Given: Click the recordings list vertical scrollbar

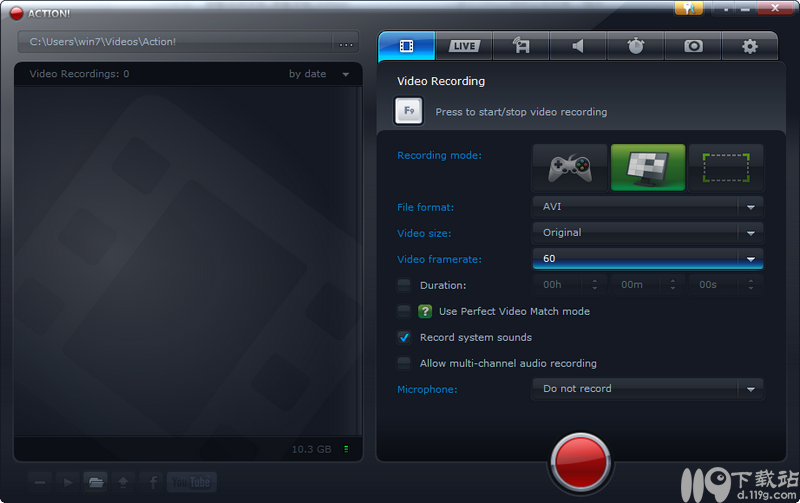Looking at the screenshot, I should tap(359, 260).
